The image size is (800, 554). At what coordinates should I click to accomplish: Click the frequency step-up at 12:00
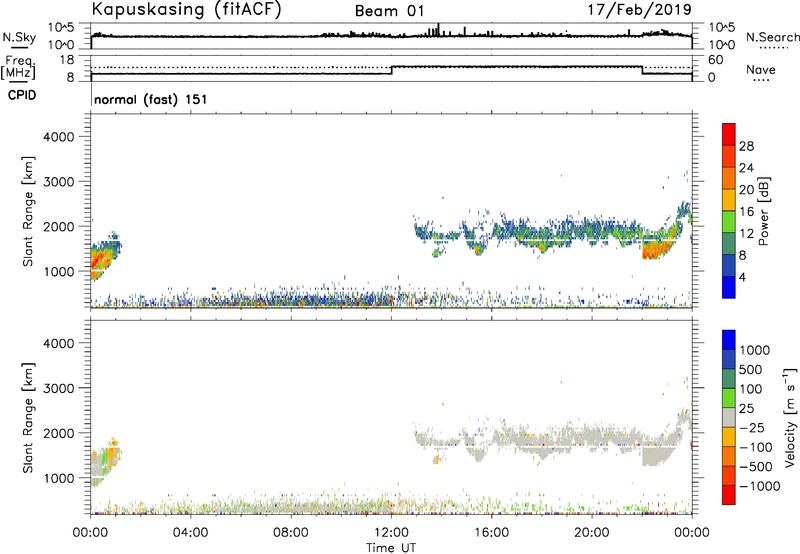(x=391, y=70)
